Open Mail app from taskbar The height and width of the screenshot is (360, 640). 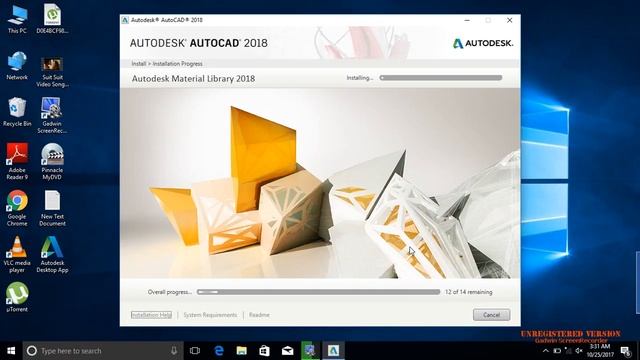click(x=287, y=351)
